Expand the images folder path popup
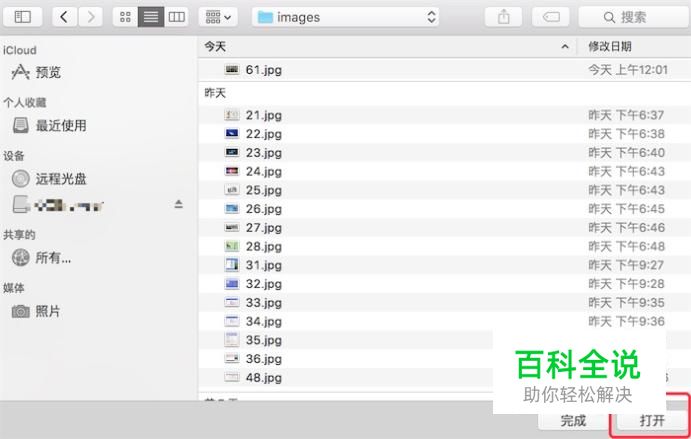The width and height of the screenshot is (691, 439). pos(346,17)
